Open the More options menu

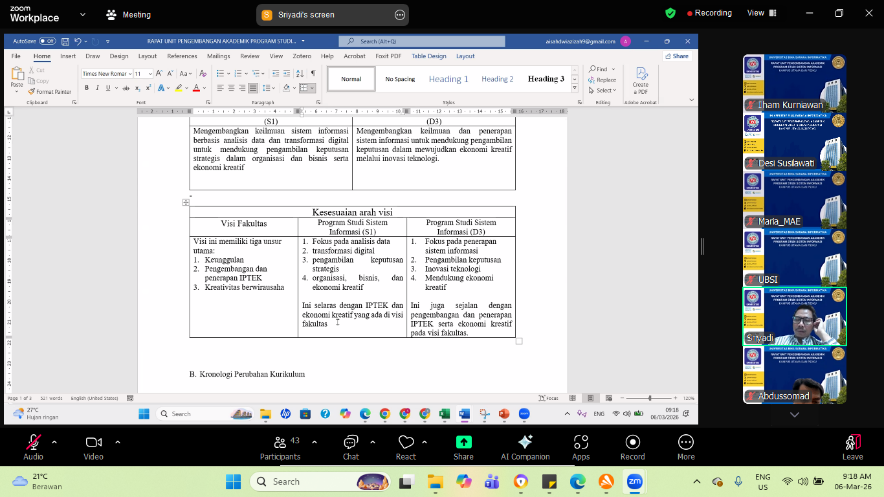[x=685, y=443]
